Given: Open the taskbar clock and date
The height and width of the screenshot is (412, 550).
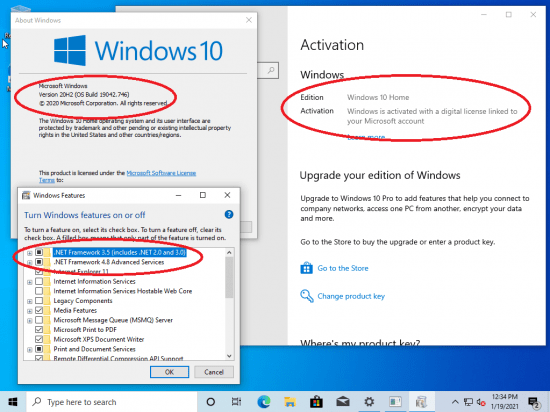Looking at the screenshot, I should click(504, 402).
